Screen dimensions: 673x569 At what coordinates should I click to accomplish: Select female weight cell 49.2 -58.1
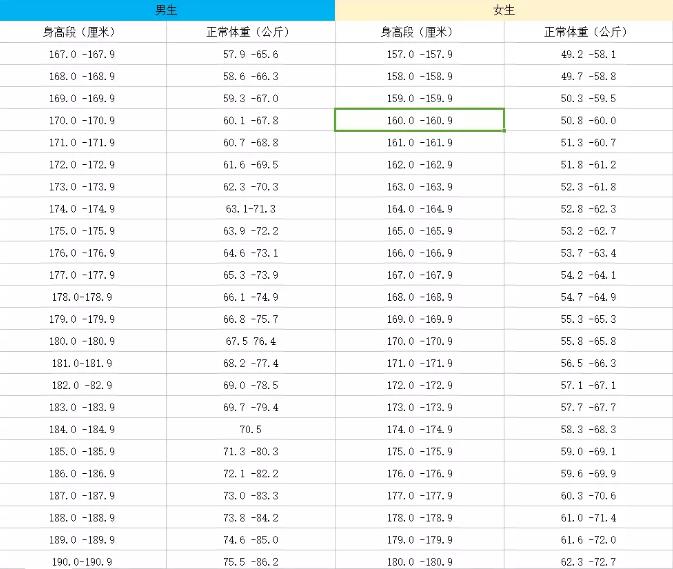pyautogui.click(x=588, y=54)
